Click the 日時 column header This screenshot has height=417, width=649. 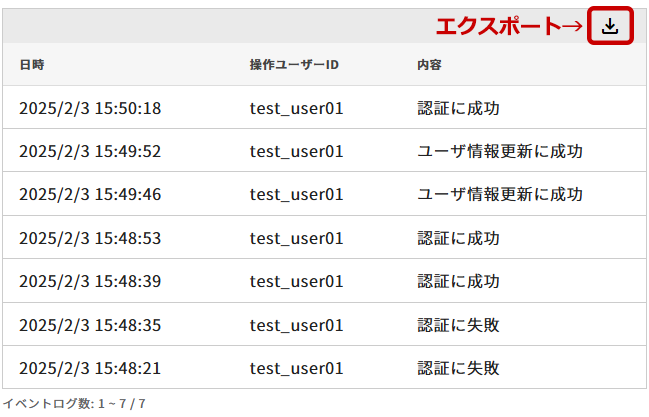point(32,65)
